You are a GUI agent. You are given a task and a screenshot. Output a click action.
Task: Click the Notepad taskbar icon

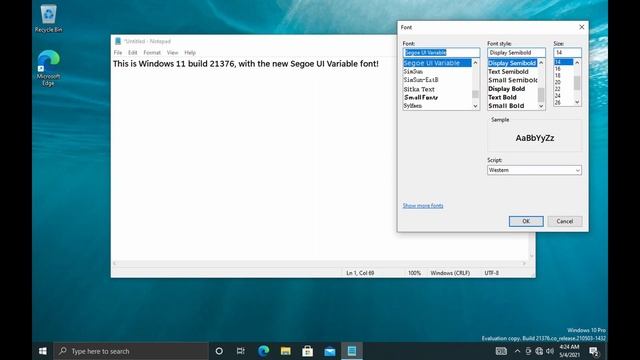click(x=352, y=351)
